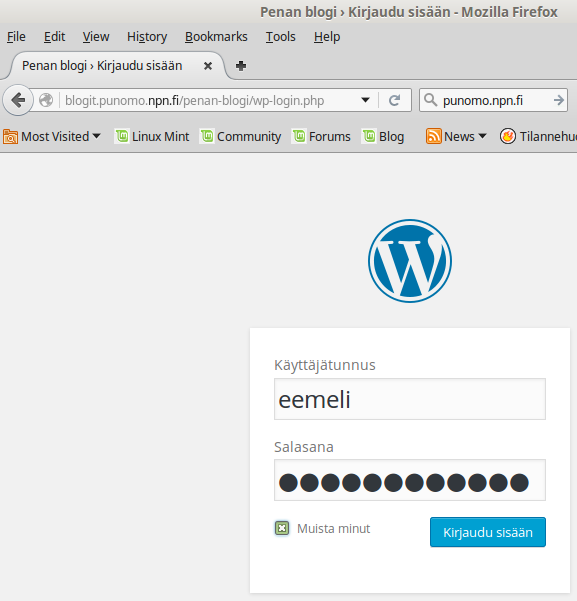Click the search magnifier icon
This screenshot has height=601, width=577.
431,100
